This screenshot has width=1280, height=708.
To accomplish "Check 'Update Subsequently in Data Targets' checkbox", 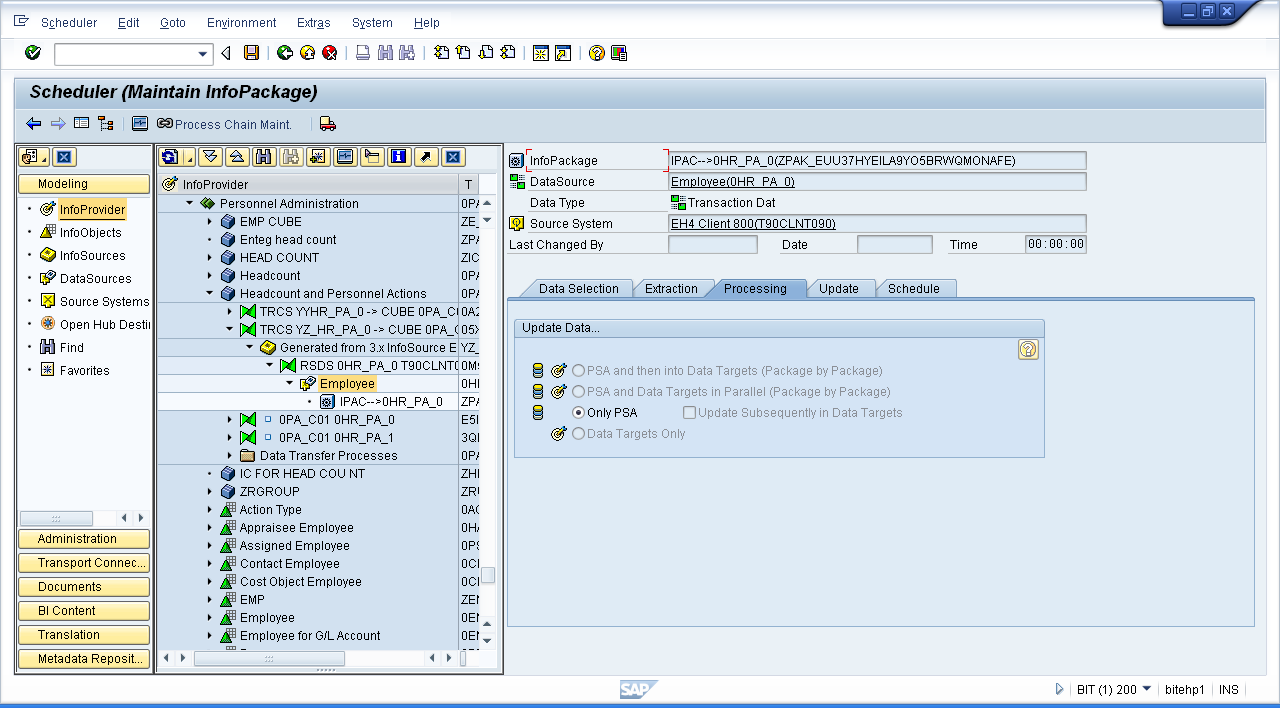I will coord(689,413).
